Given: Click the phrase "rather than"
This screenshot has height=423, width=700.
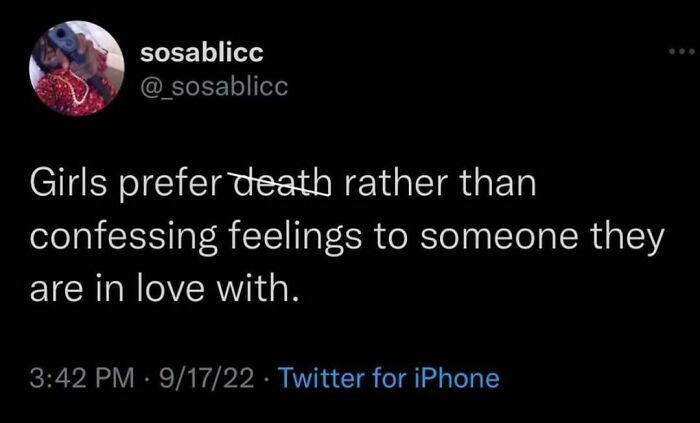Looking at the screenshot, I should tap(435, 185).
